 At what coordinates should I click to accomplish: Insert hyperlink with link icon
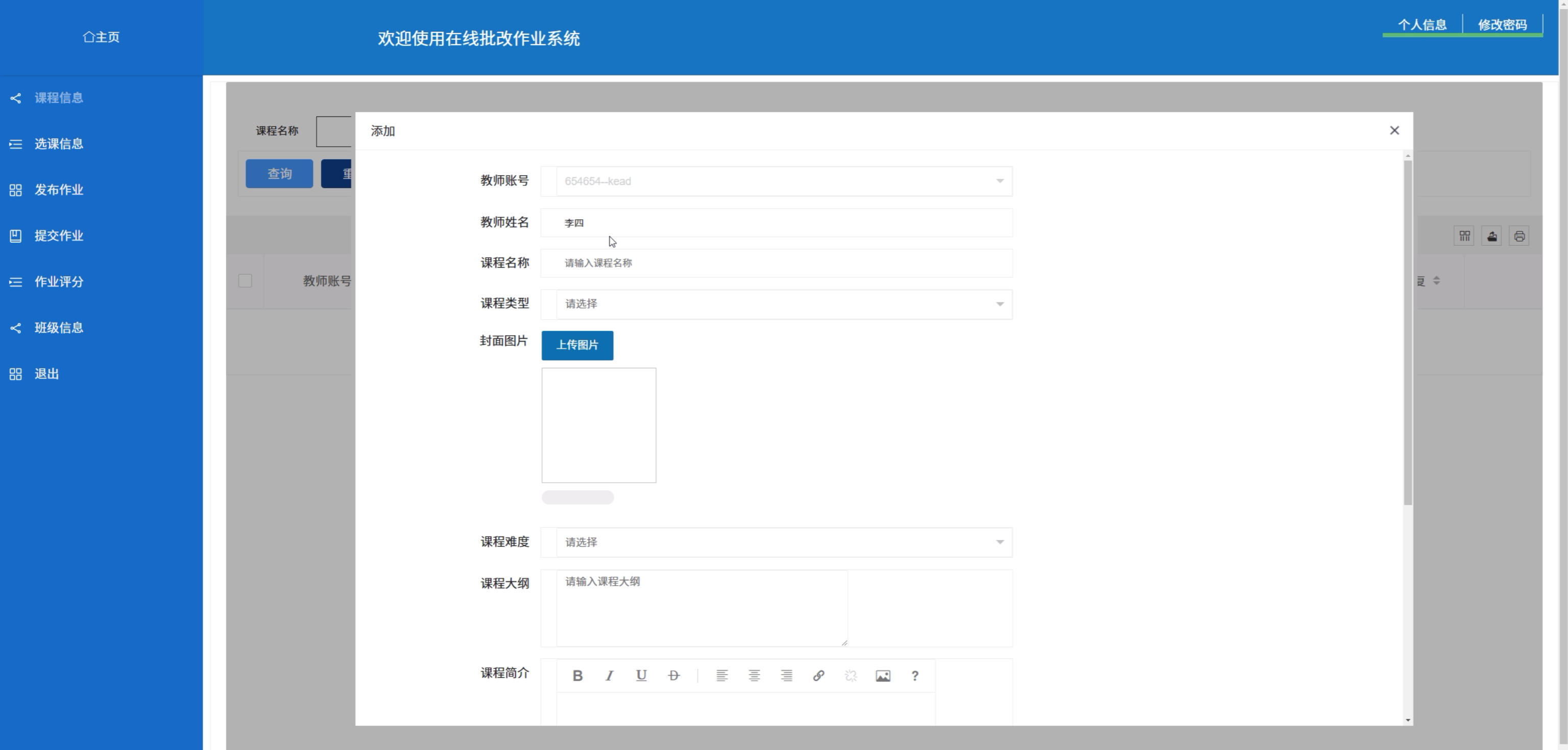[x=818, y=675]
